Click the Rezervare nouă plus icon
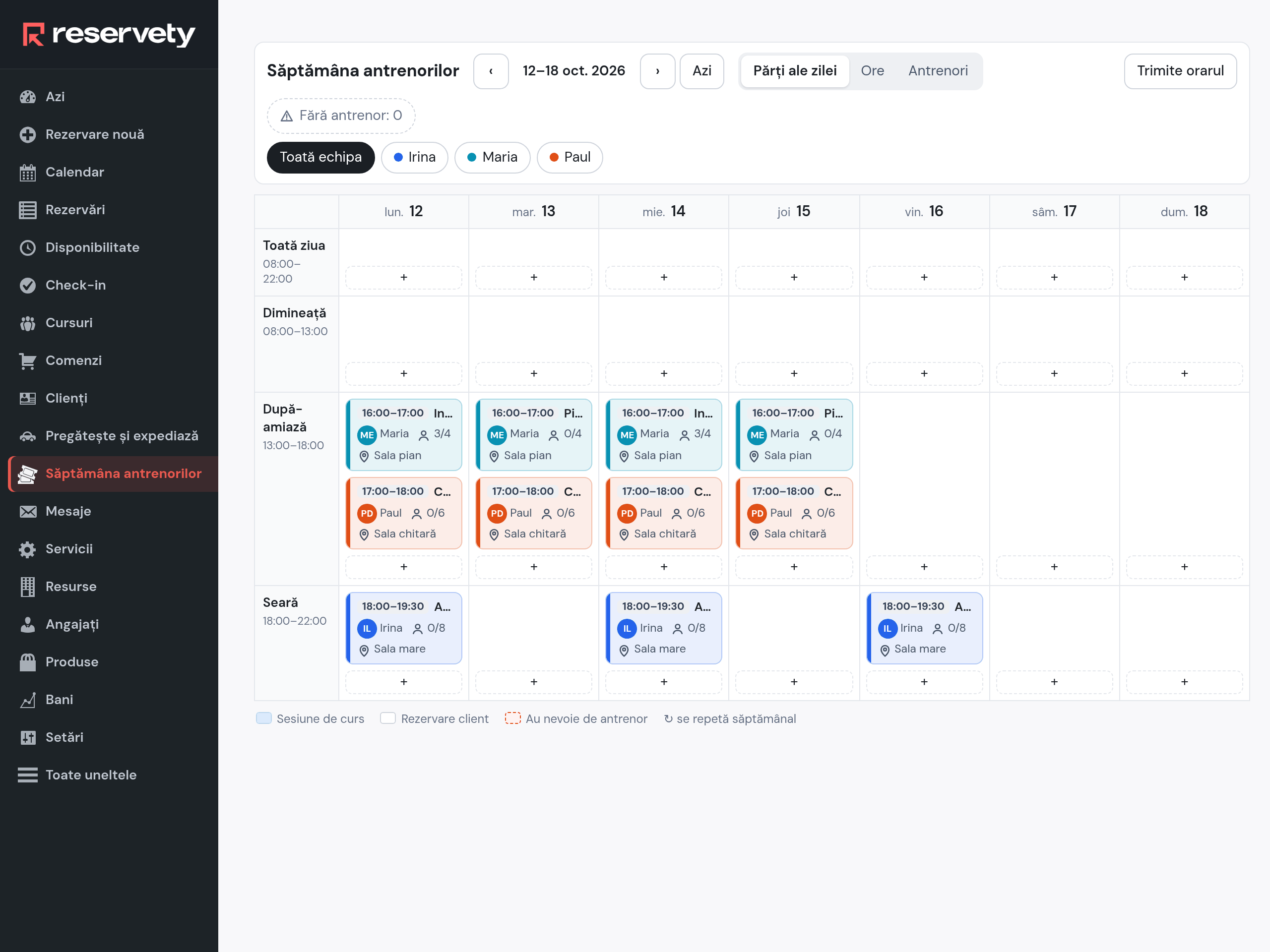Image resolution: width=1270 pixels, height=952 pixels. [x=28, y=135]
